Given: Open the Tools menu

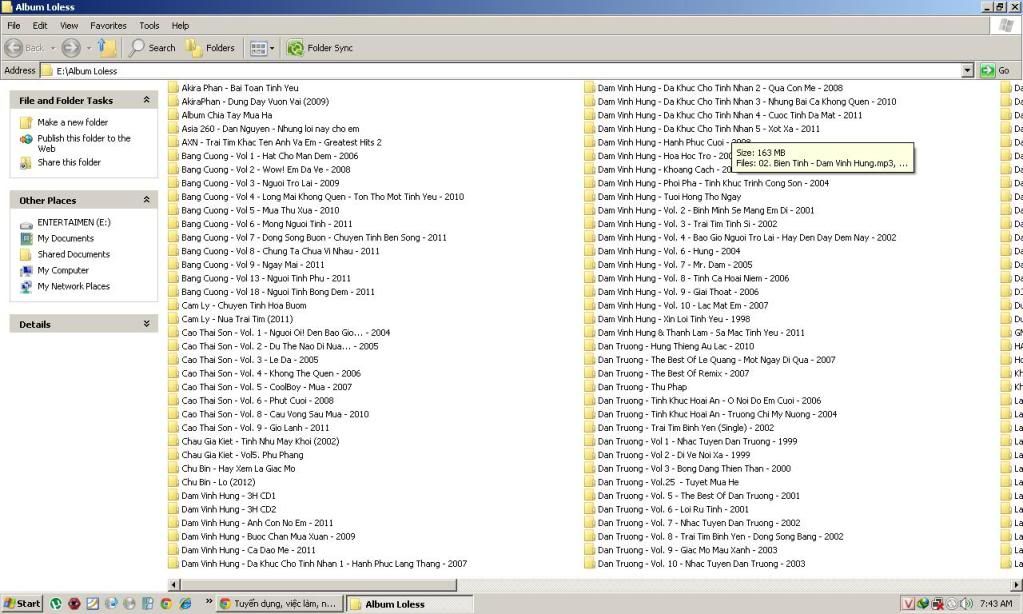Looking at the screenshot, I should coord(149,25).
